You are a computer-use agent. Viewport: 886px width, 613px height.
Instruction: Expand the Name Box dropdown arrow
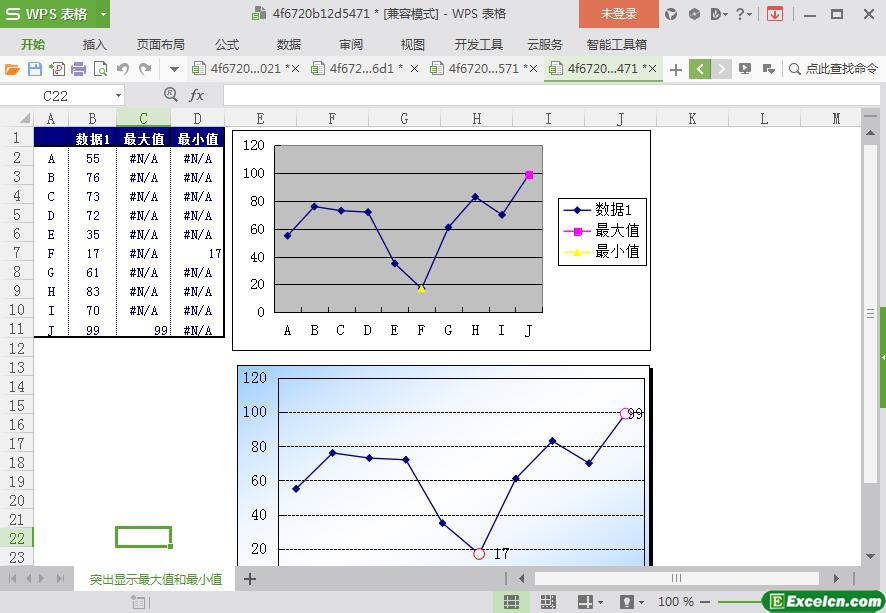118,96
